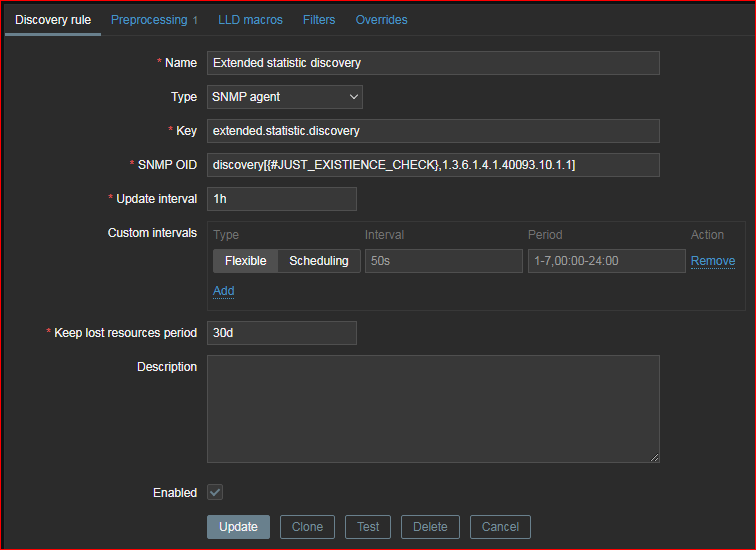
Task: Click the Remove link for custom interval
Action: 712,261
